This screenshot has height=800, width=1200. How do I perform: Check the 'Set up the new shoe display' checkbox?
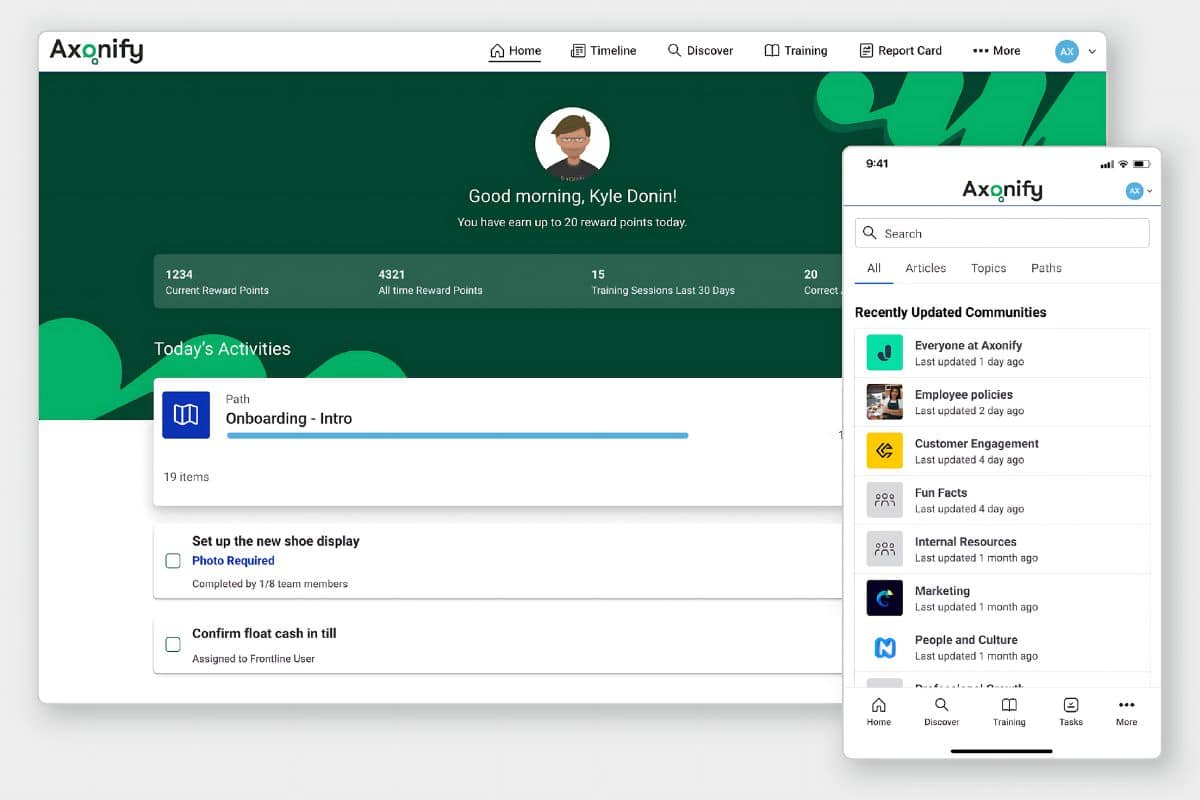tap(173, 561)
